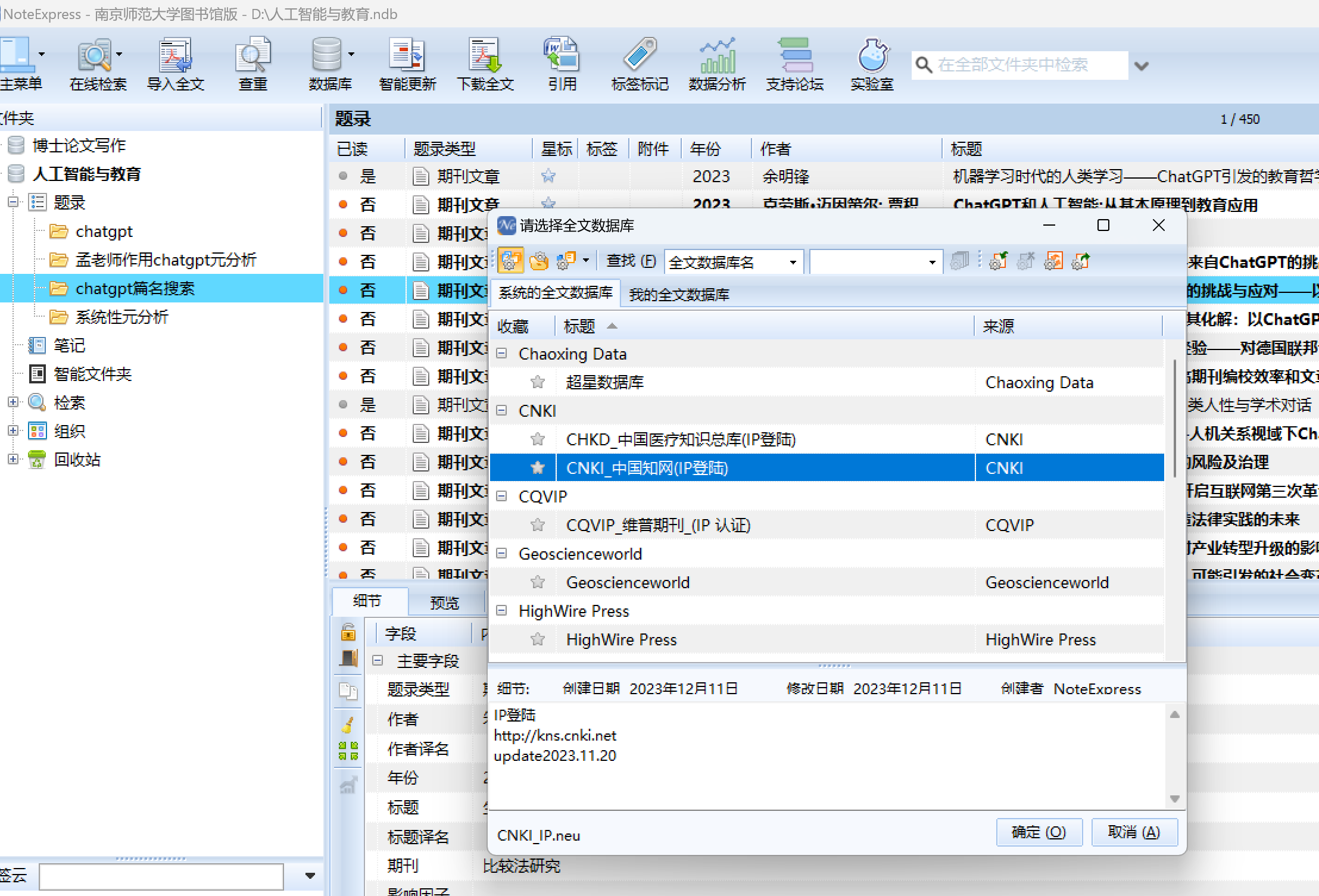
Task: Open the 在线检索 online search tool
Action: click(x=98, y=65)
